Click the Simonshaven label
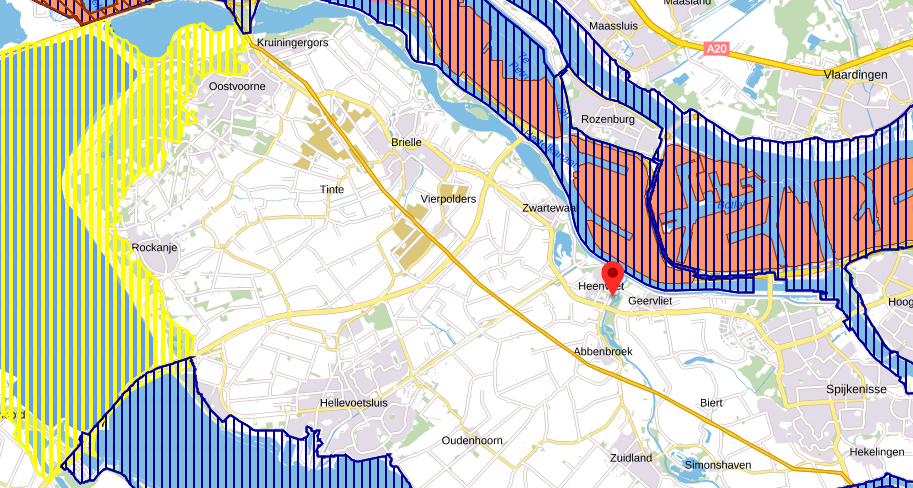This screenshot has height=488, width=913. (x=718, y=465)
